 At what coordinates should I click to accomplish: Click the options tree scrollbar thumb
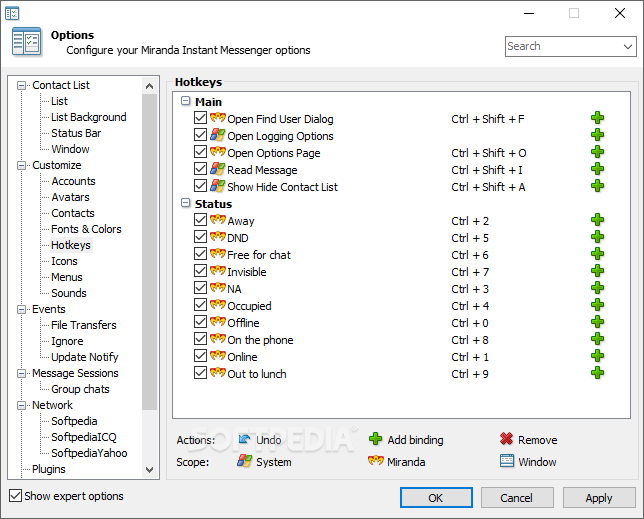(x=150, y=252)
